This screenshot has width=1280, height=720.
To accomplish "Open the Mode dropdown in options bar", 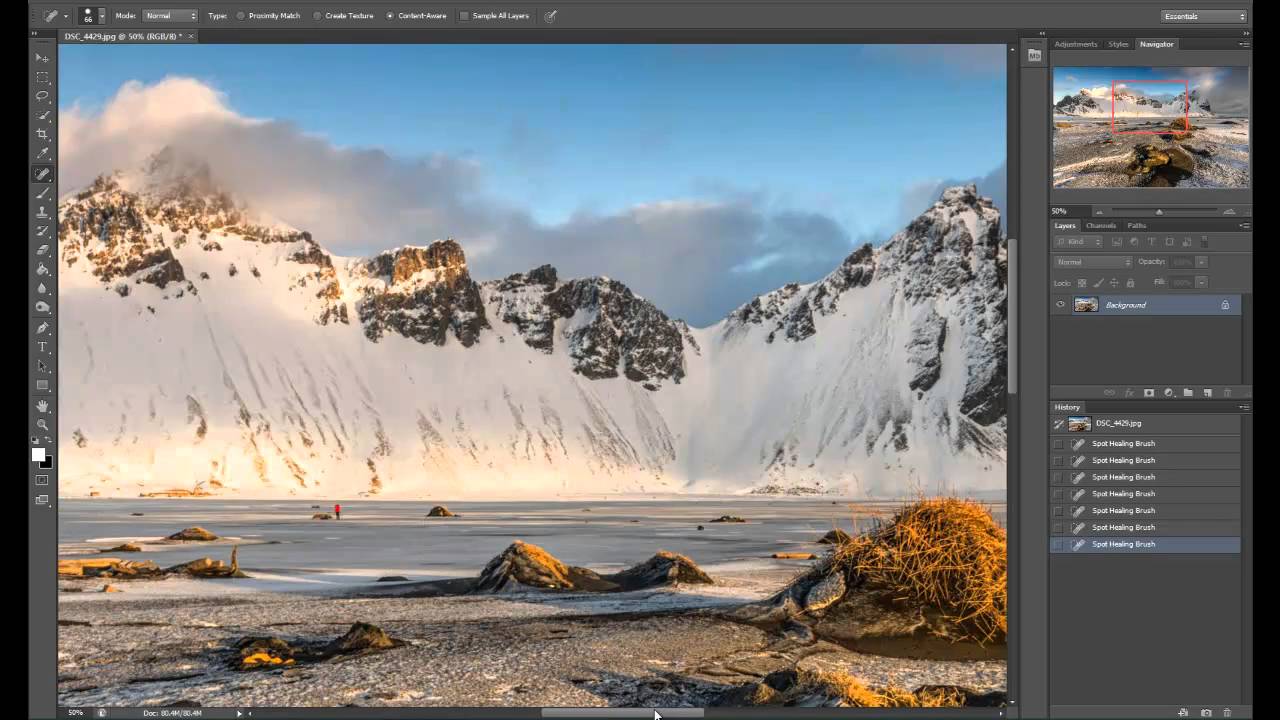I will pyautogui.click(x=170, y=16).
